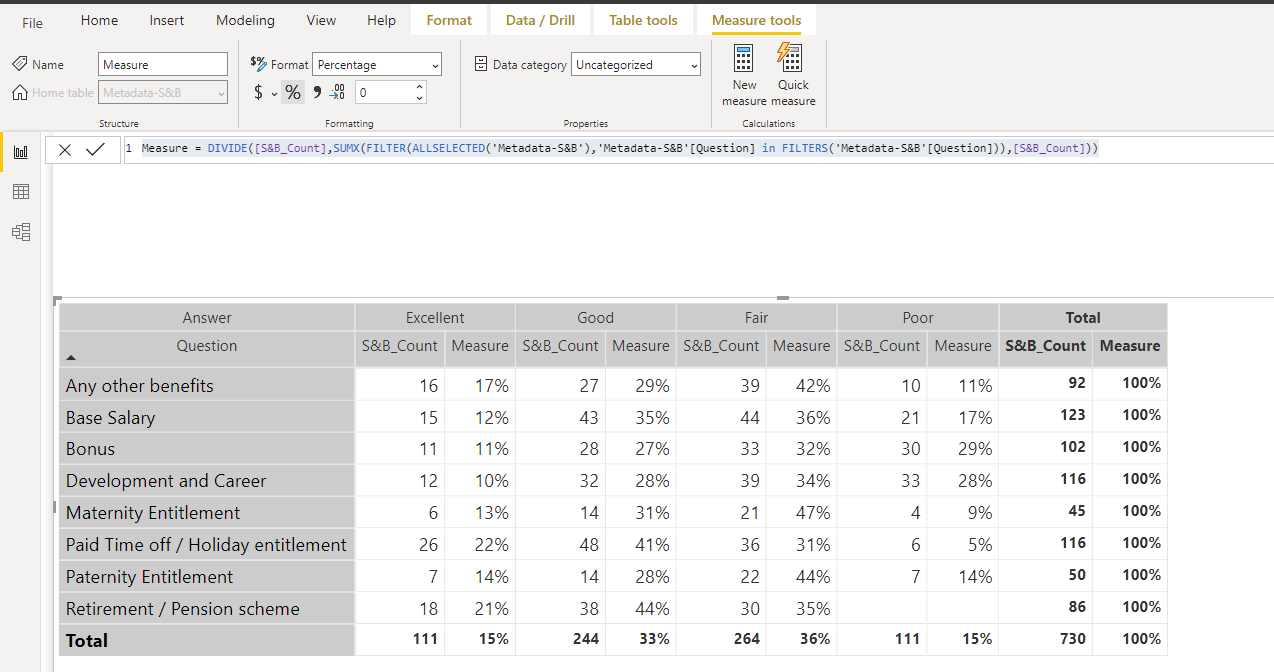The width and height of the screenshot is (1274, 672).
Task: Click the Total column header
Action: click(x=1083, y=317)
